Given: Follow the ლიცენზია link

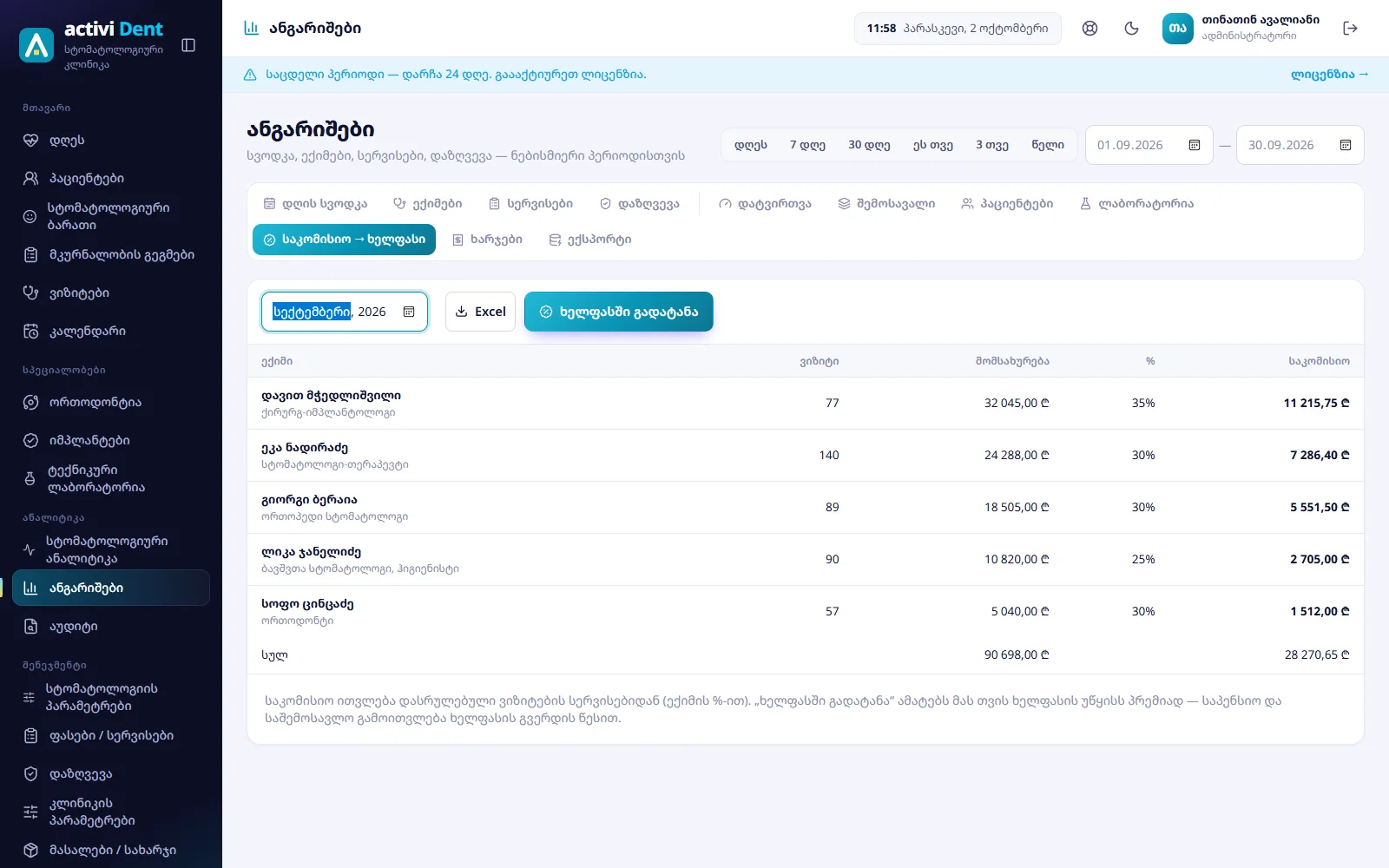Looking at the screenshot, I should pos(1329,75).
